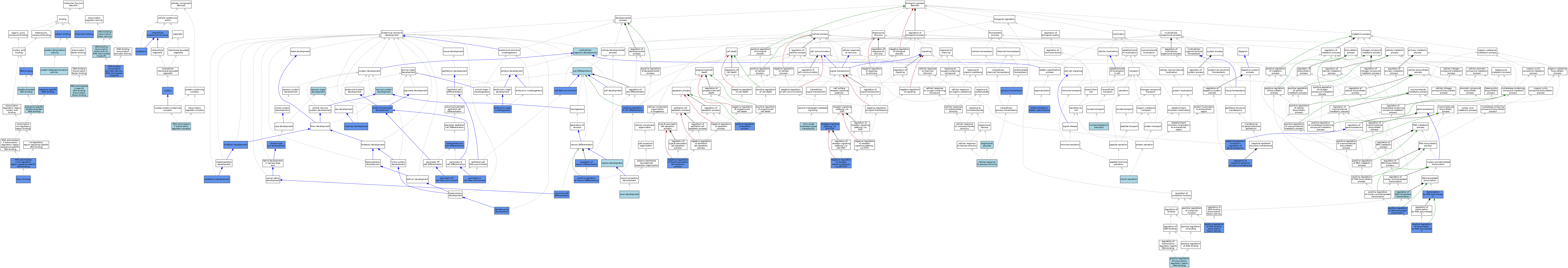Select the 'protein binding' node
Screen dimensions: 1568x268
(x=63, y=34)
